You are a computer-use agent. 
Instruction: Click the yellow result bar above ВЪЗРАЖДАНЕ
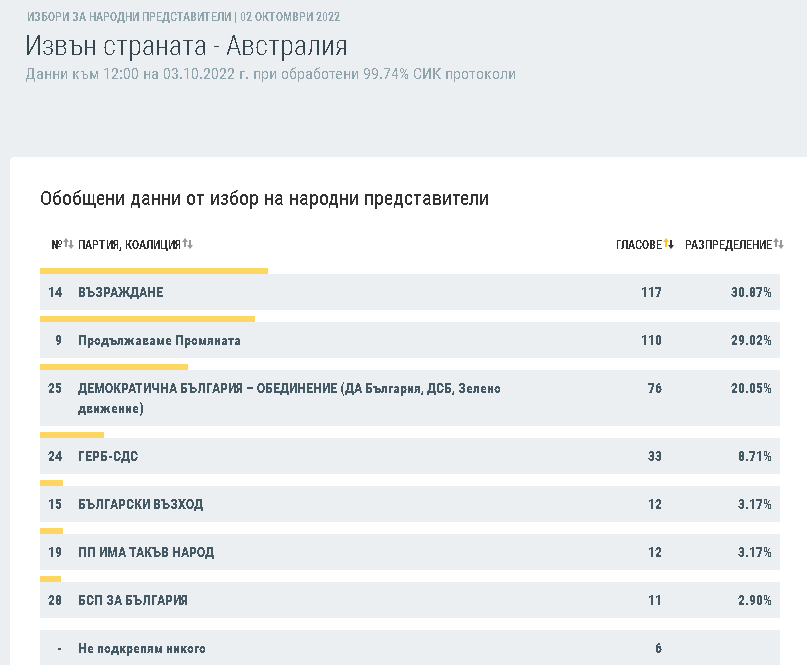154,270
